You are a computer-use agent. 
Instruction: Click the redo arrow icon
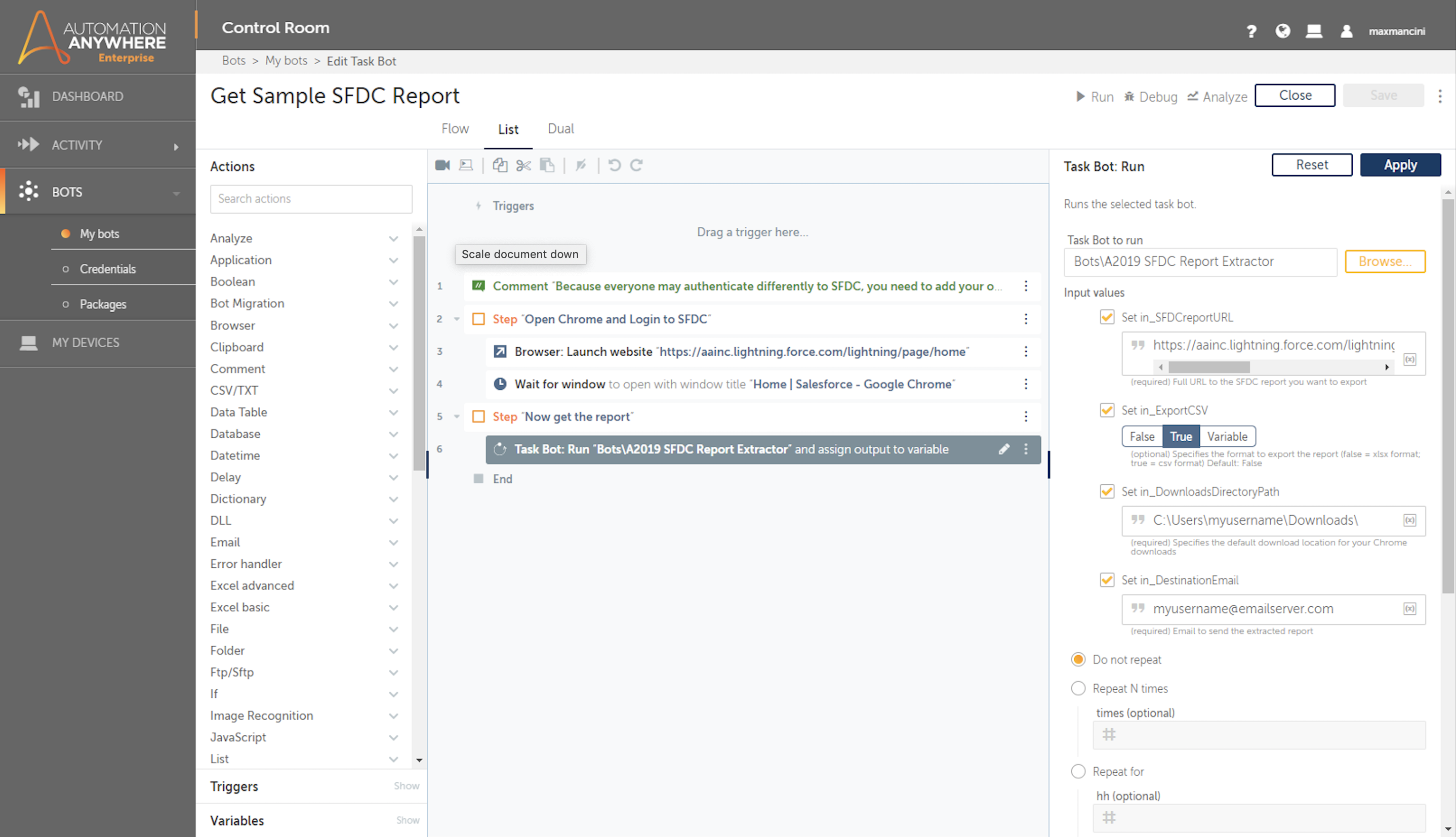coord(636,165)
